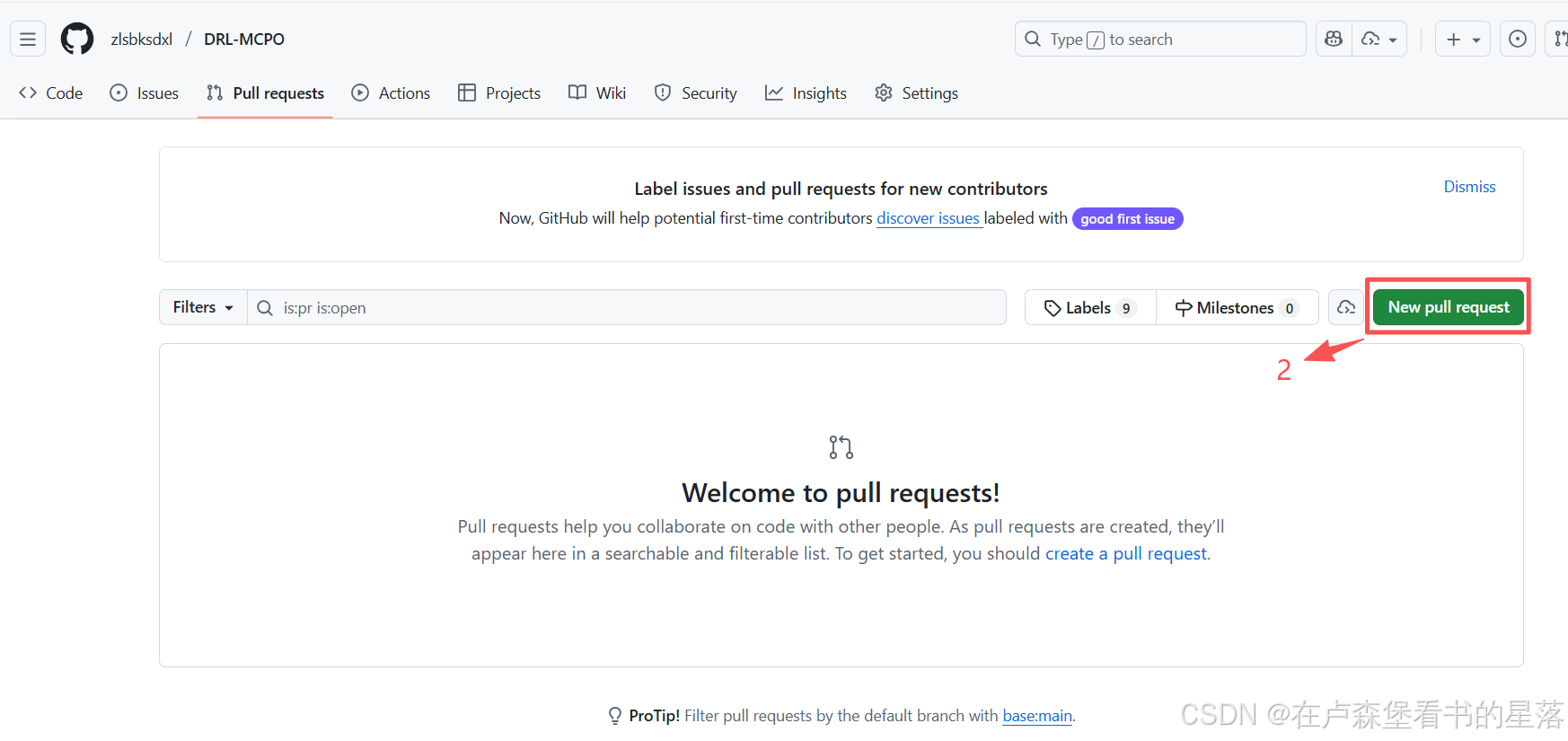
Task: Click the 'create a pull request' link
Action: 1126,554
